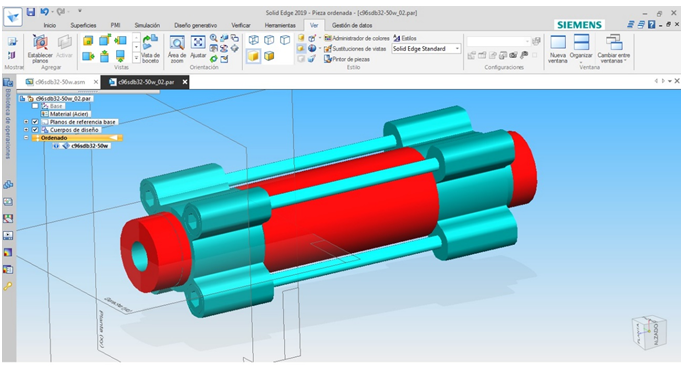Open the c96sdb32-50w.asm document tab
This screenshot has height=366, width=682.
(x=60, y=82)
